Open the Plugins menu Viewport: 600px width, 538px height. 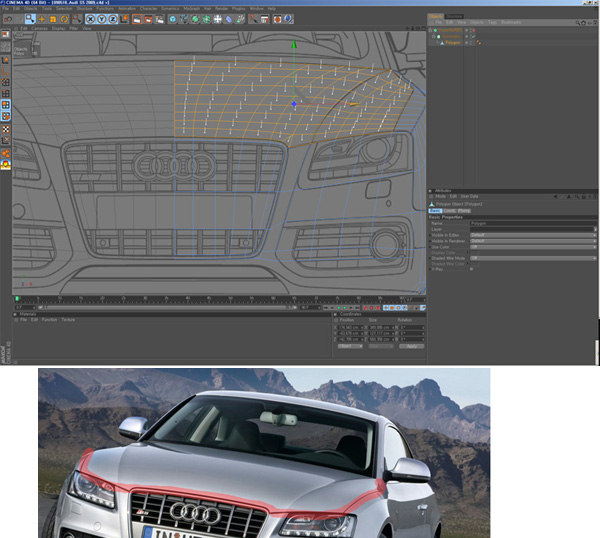[x=238, y=8]
